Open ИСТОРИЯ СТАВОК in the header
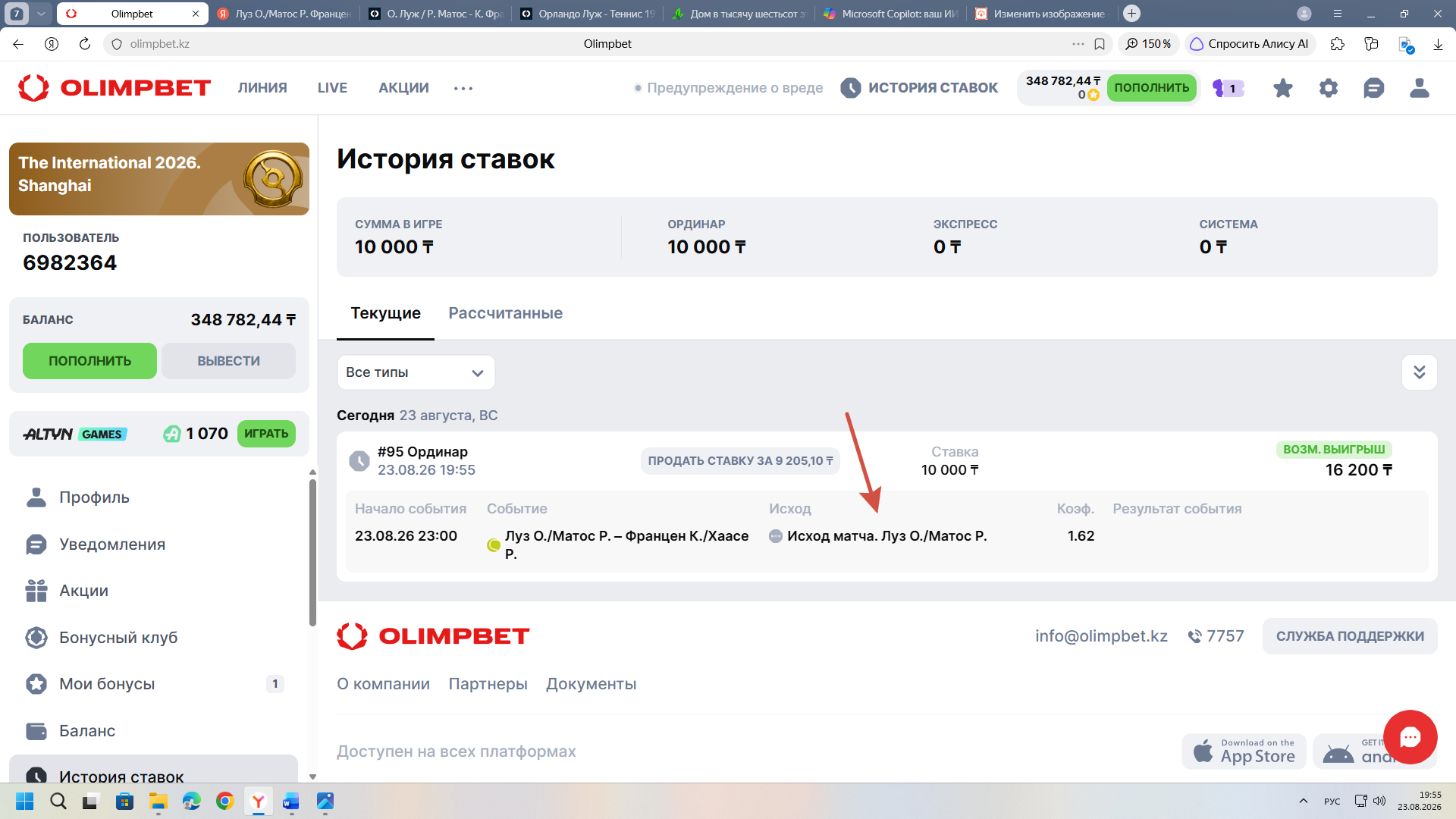Viewport: 1456px width, 819px height. point(919,88)
